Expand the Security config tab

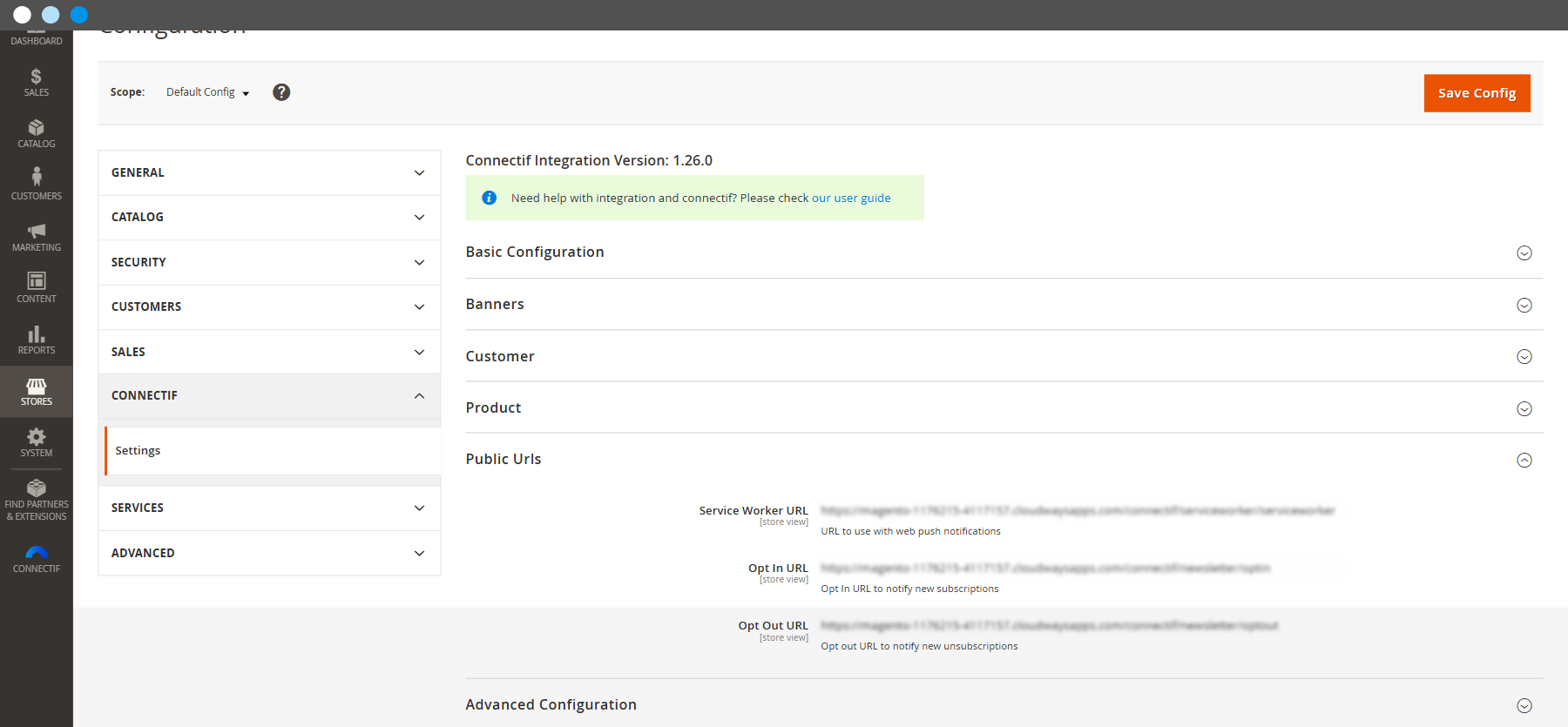coord(269,262)
